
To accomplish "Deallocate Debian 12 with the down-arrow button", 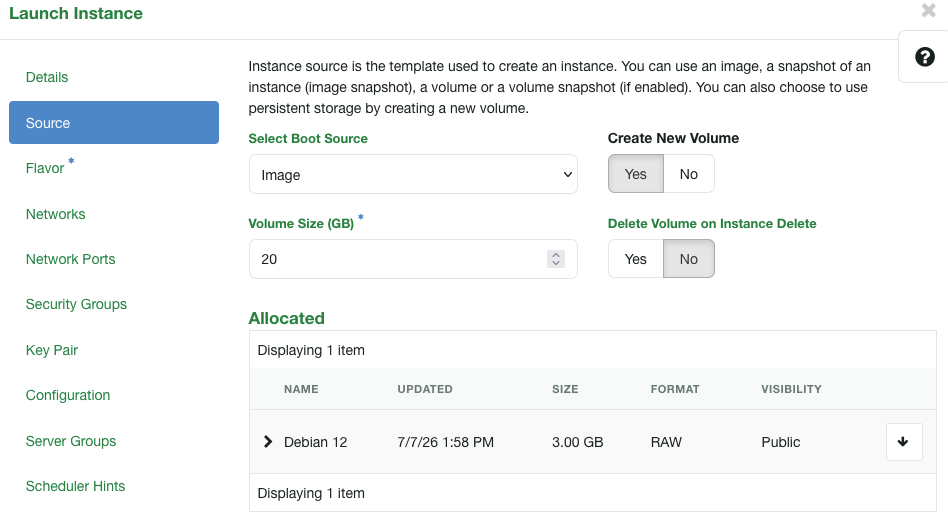I will pyautogui.click(x=904, y=442).
